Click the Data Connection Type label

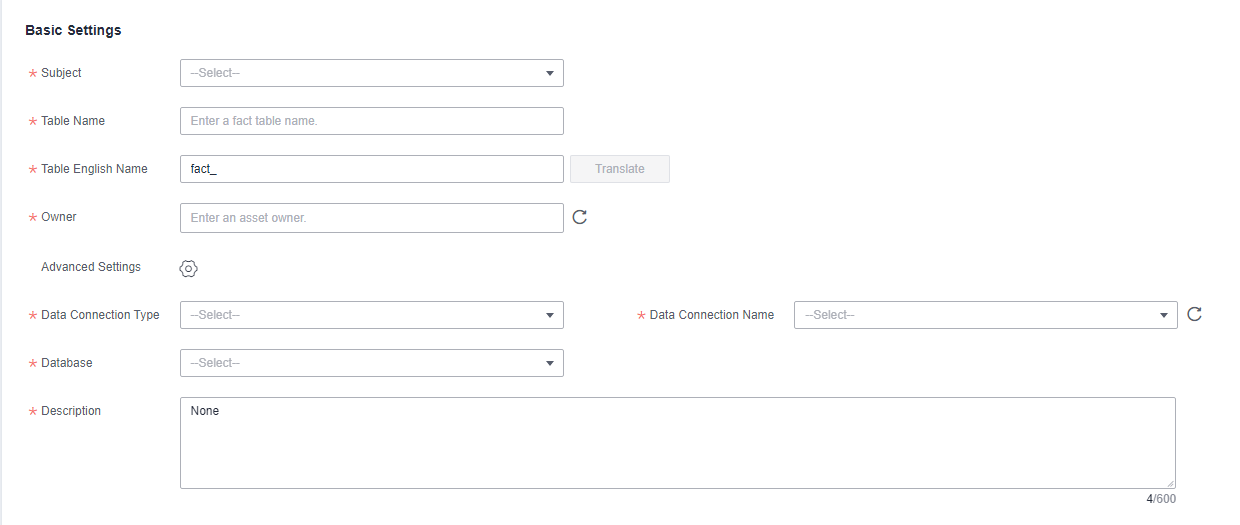tap(100, 315)
